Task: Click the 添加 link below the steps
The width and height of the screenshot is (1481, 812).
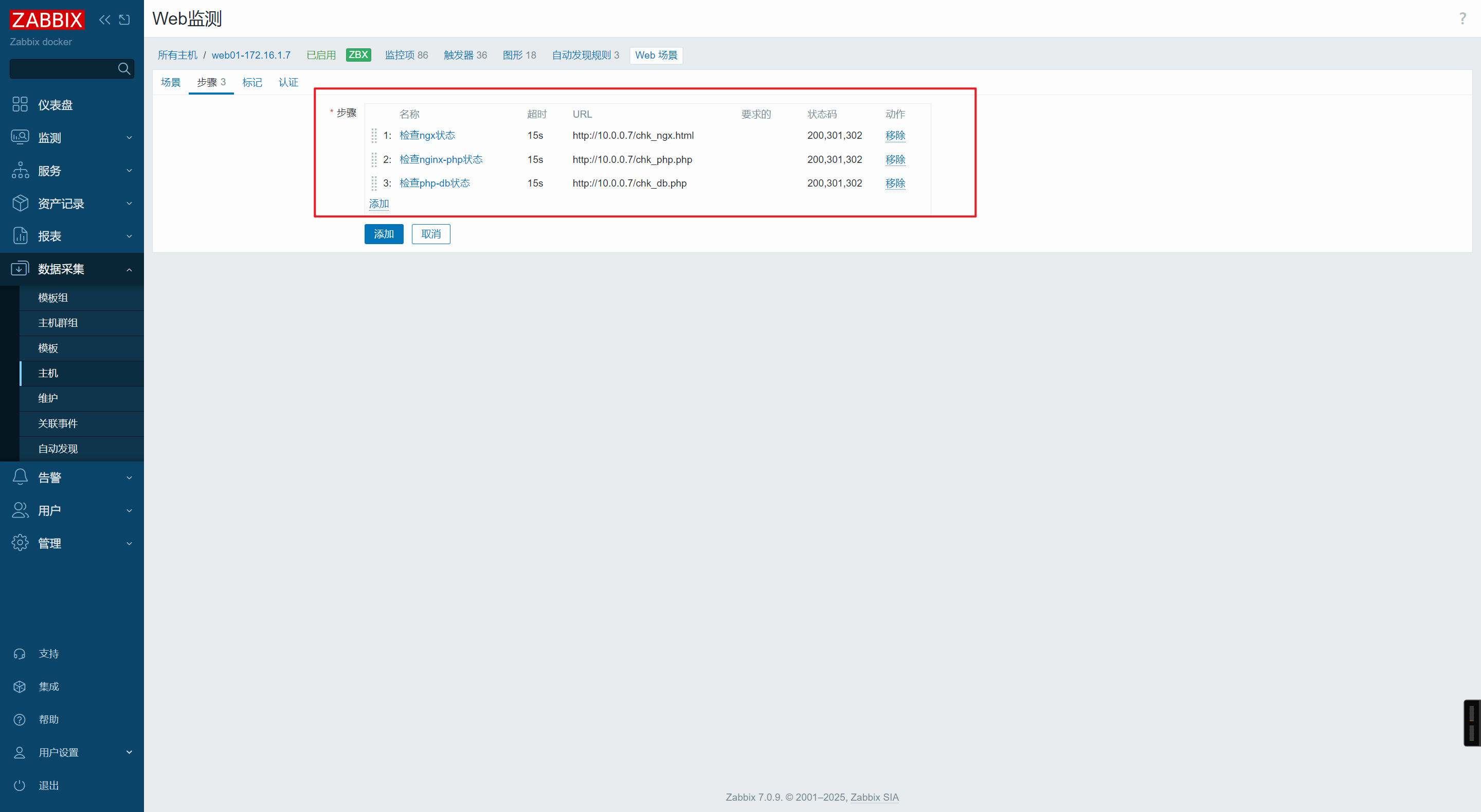Action: coord(379,204)
